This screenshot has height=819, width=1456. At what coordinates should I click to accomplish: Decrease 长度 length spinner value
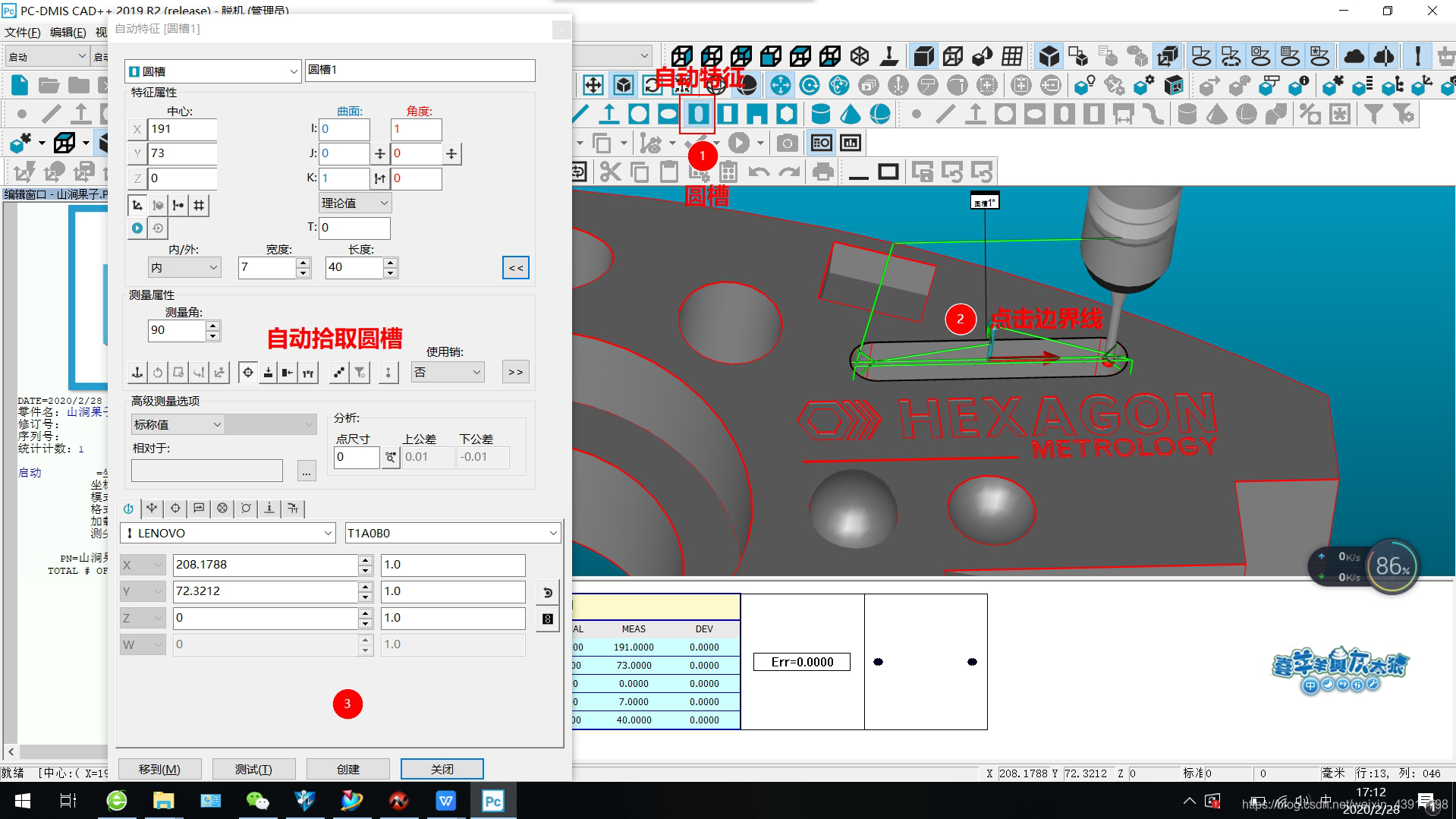click(391, 273)
